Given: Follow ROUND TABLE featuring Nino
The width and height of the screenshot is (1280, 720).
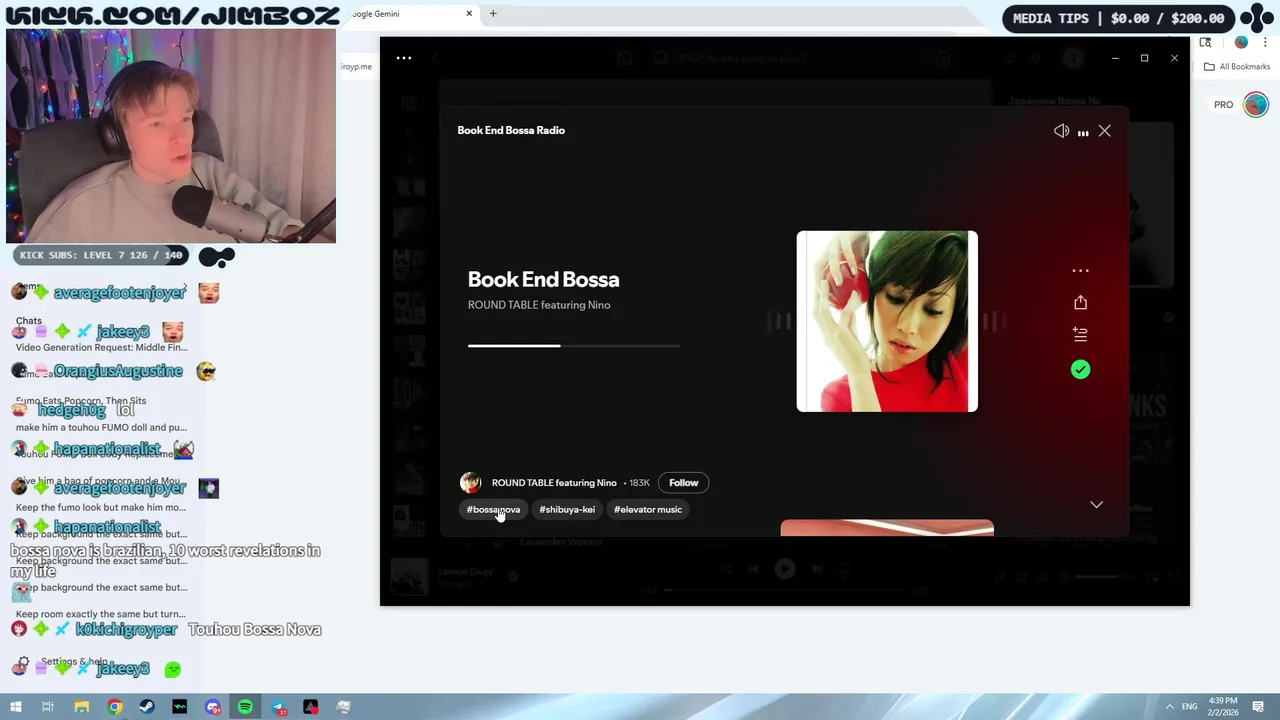Looking at the screenshot, I should [684, 483].
